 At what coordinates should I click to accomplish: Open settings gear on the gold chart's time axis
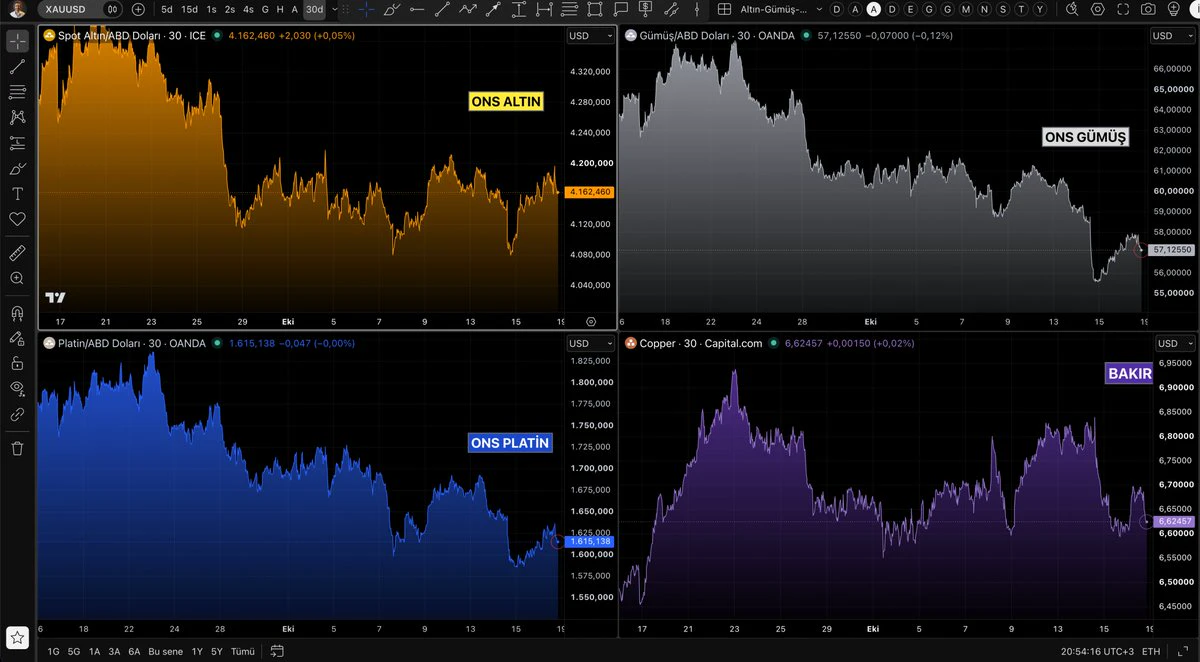pyautogui.click(x=591, y=321)
